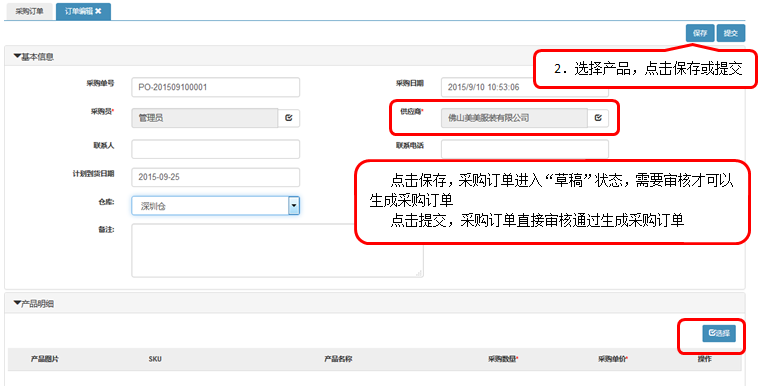
Task: Click the 保存 button
Action: [700, 33]
